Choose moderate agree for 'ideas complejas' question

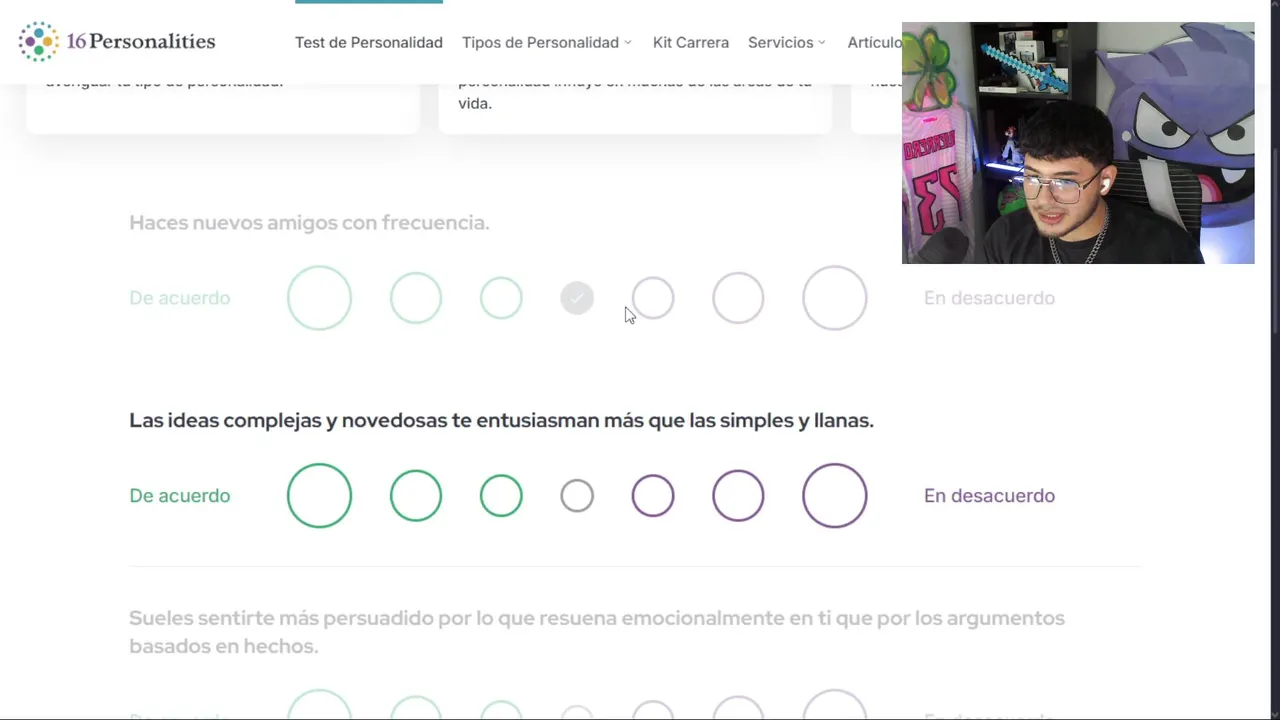tap(416, 496)
